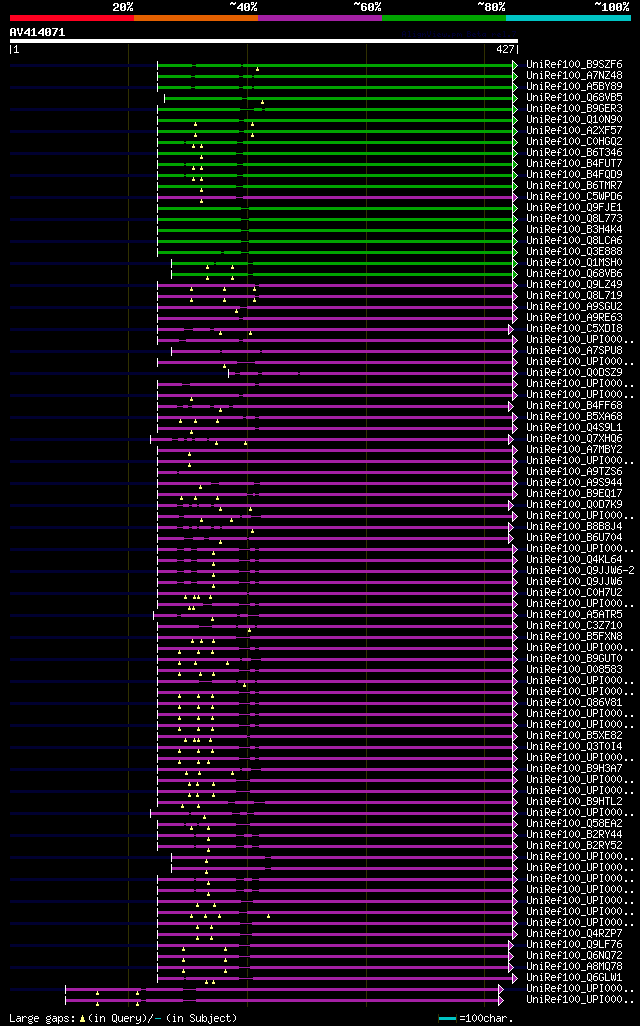640x1026 pixels.
Task: Click the UniRef100_Q9FJE1 hit label
Action: click(574, 207)
